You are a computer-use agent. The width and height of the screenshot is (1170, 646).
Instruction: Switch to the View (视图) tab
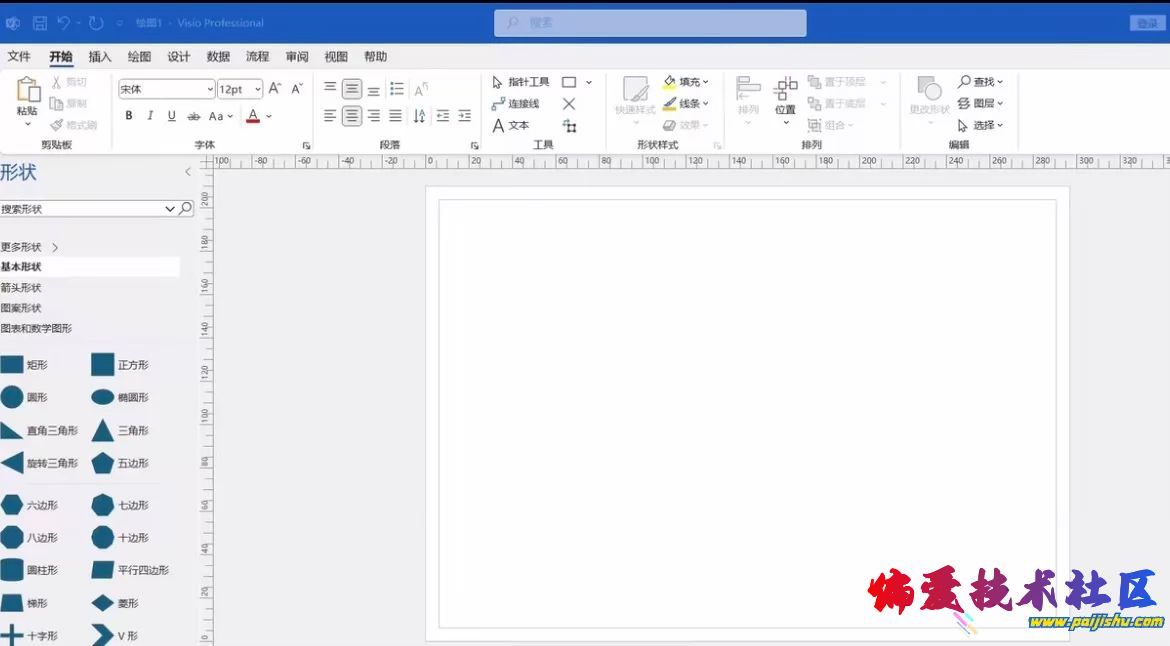pos(336,57)
